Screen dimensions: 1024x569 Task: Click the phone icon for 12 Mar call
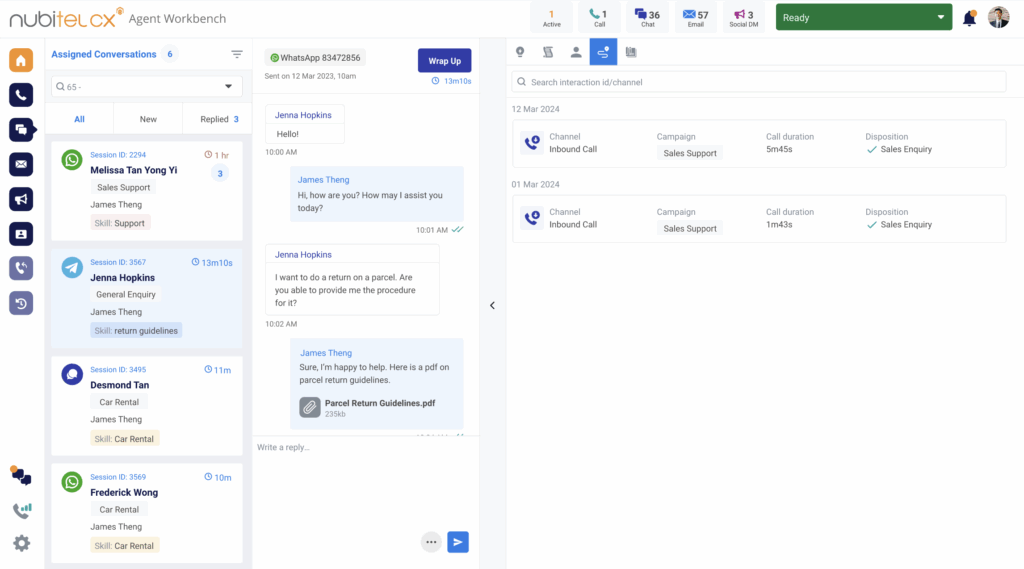coord(532,142)
